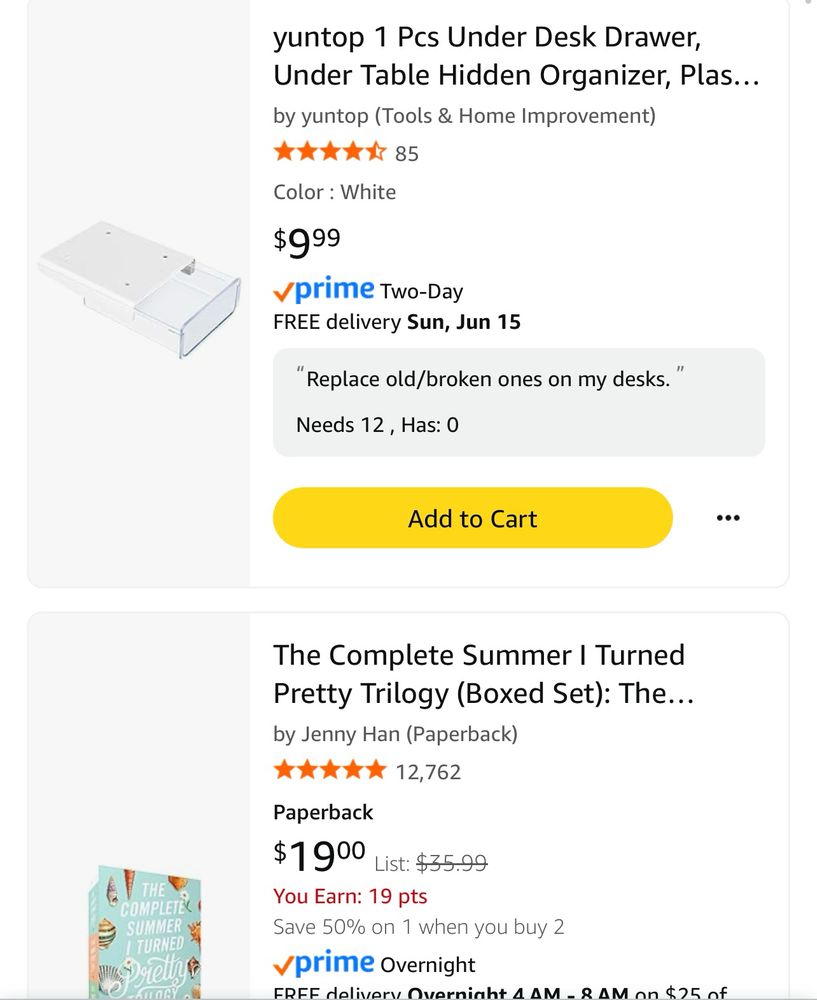This screenshot has height=1000, width=817.
Task: Open the three-dot more options menu
Action: pos(728,518)
